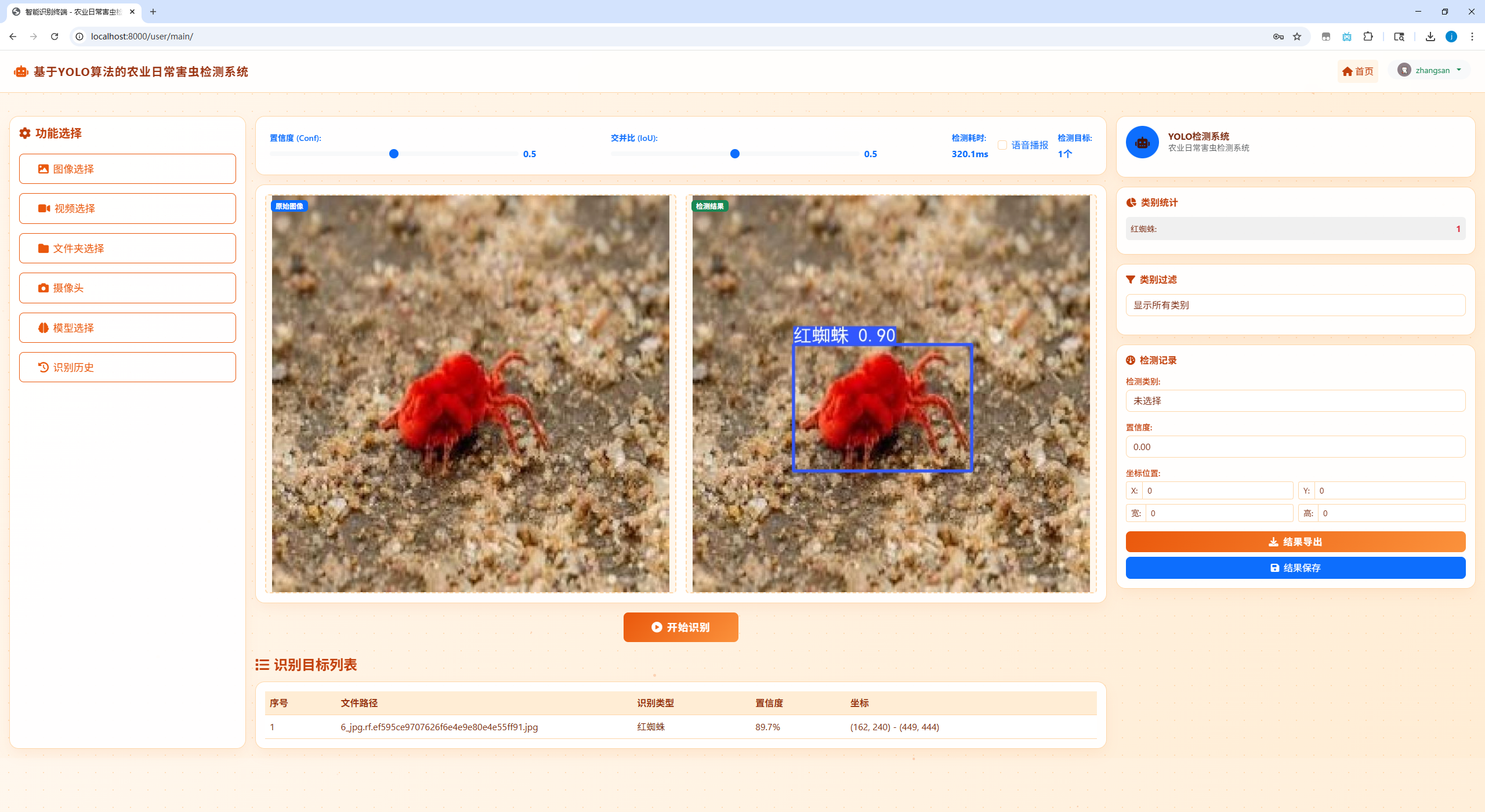Go to 首页 in the header
Image resolution: width=1485 pixels, height=812 pixels.
point(1357,71)
